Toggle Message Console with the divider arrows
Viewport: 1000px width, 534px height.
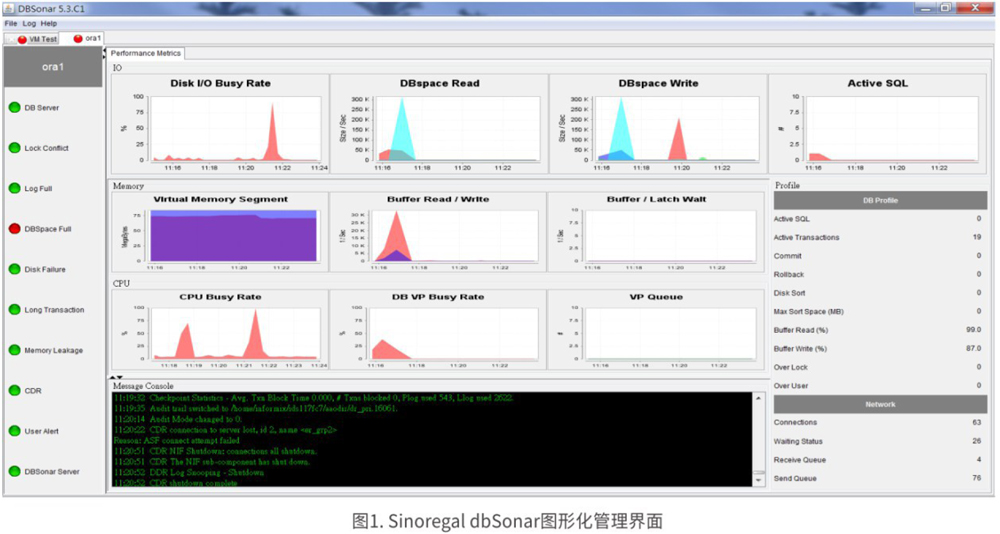(117, 378)
